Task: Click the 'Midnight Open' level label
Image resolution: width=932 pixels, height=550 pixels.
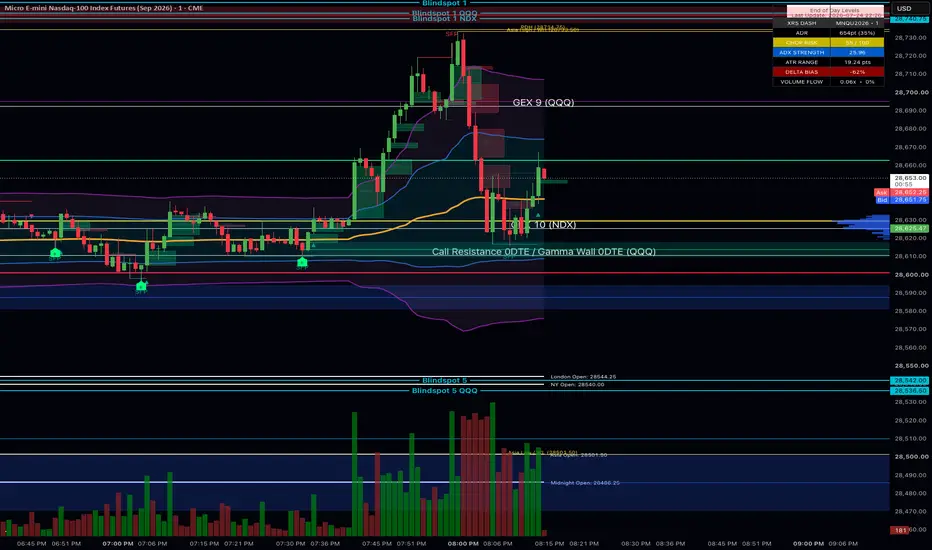Action: tap(585, 483)
